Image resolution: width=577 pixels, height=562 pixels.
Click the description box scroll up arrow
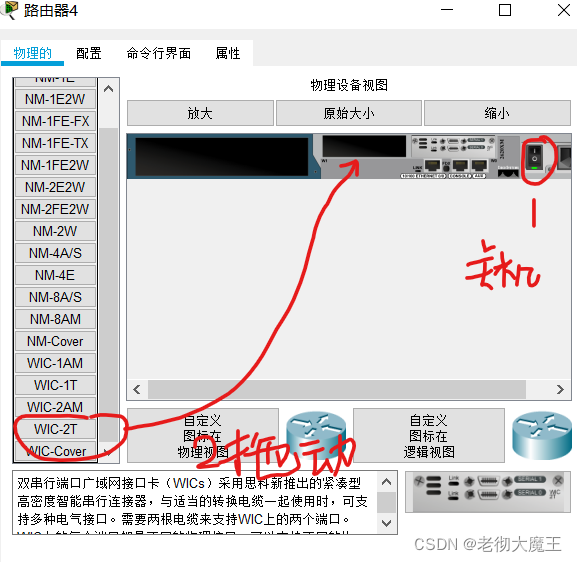(387, 482)
